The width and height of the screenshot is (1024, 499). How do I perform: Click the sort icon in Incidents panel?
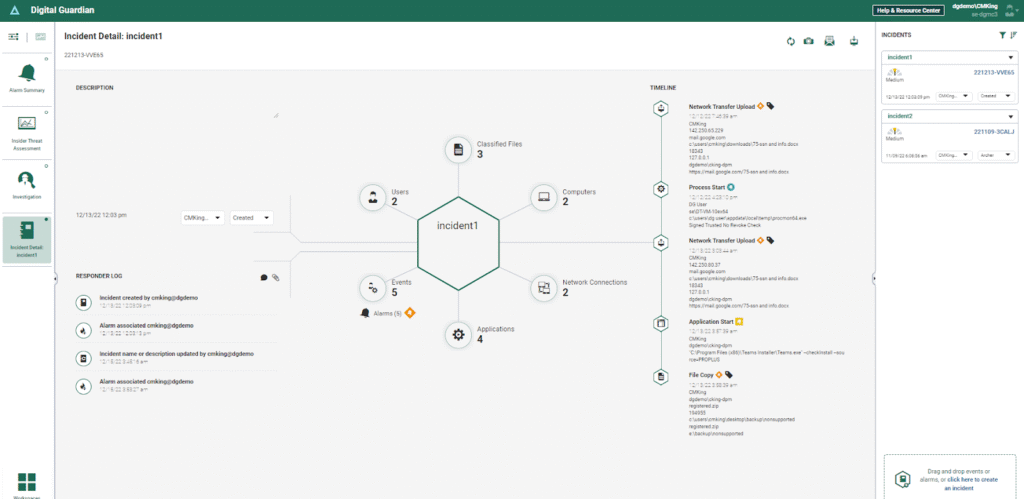coord(1014,35)
